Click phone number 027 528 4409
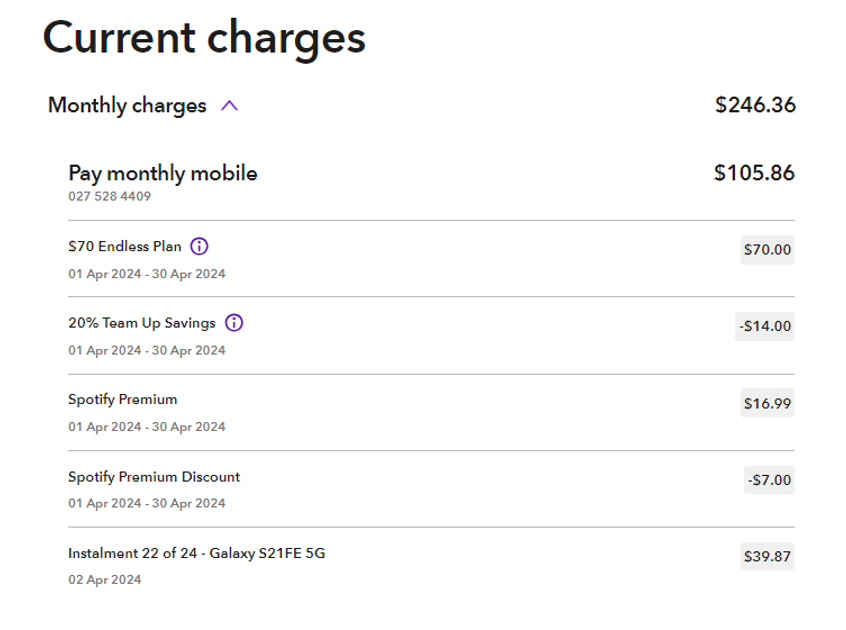This screenshot has width=846, height=630. (x=110, y=196)
